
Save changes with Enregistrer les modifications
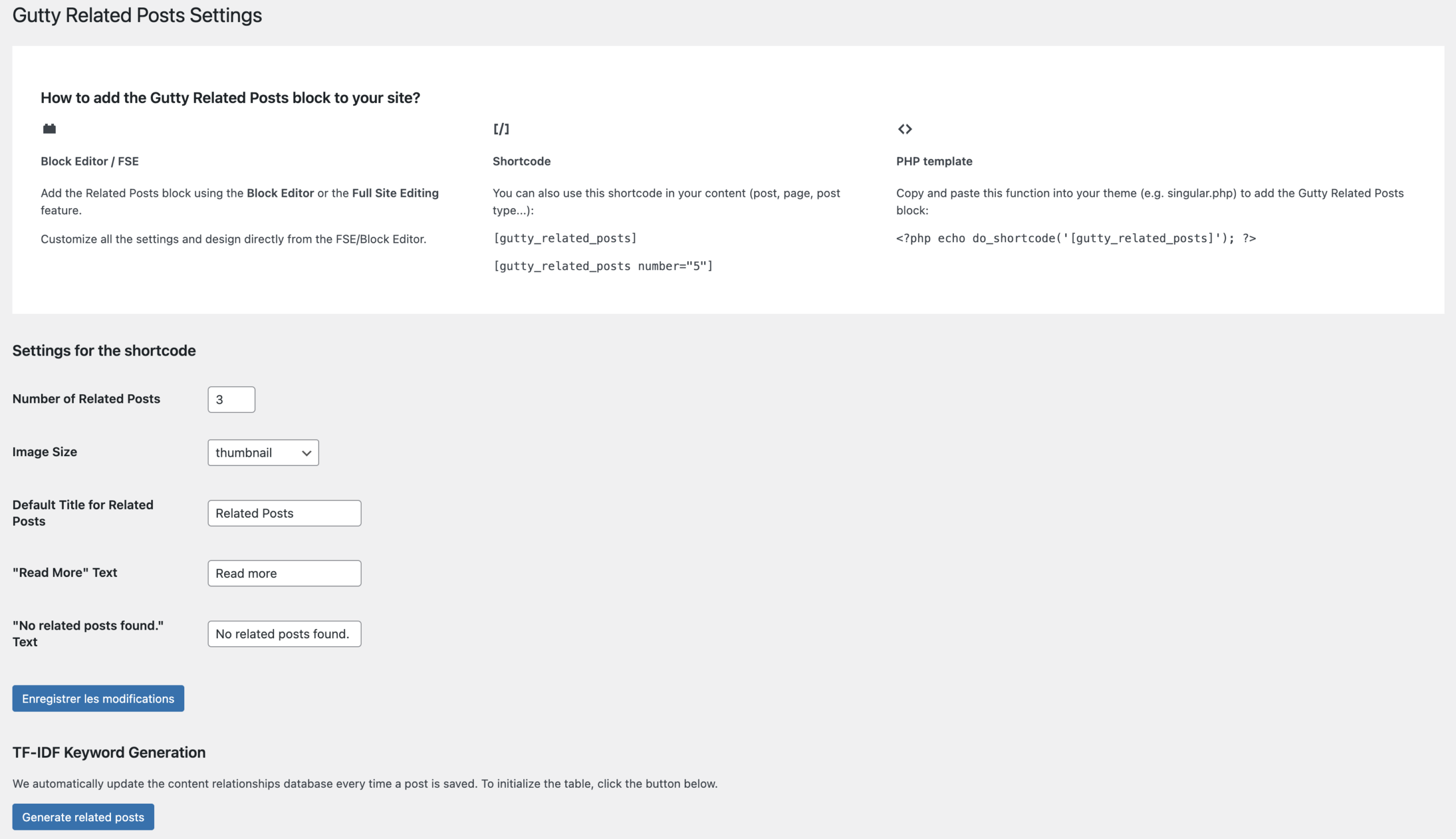pos(98,699)
